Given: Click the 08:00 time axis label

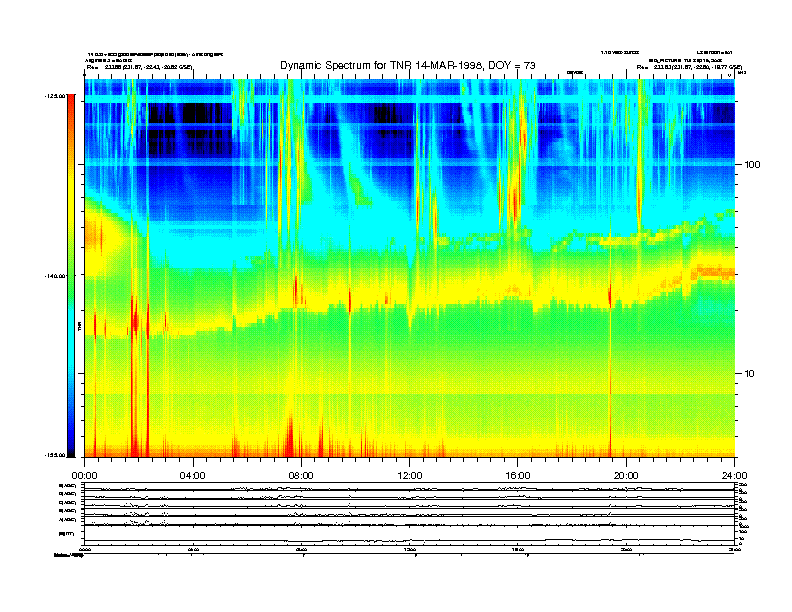Looking at the screenshot, I should (302, 476).
